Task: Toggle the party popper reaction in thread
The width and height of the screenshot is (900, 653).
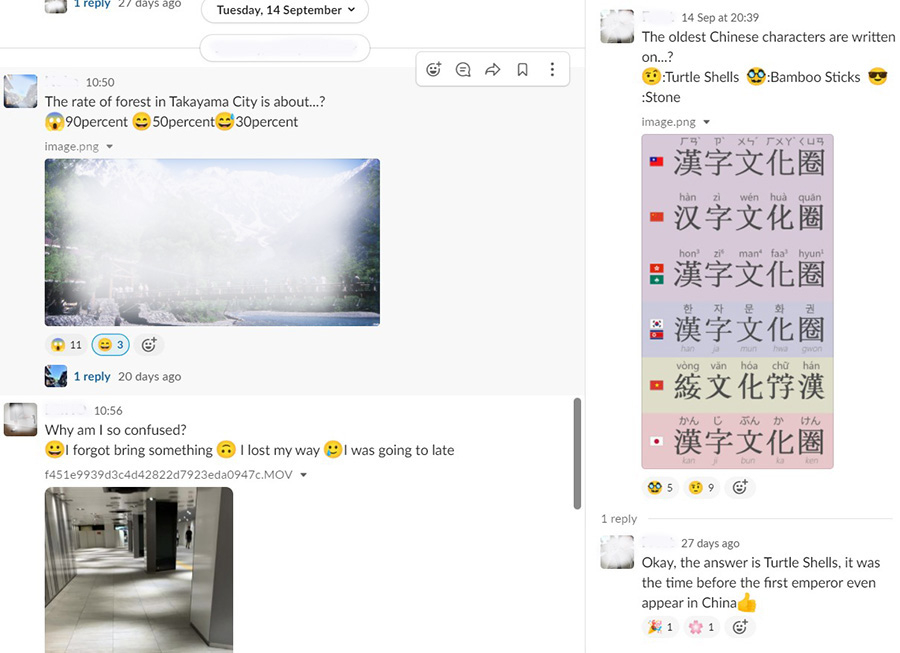Action: point(660,627)
